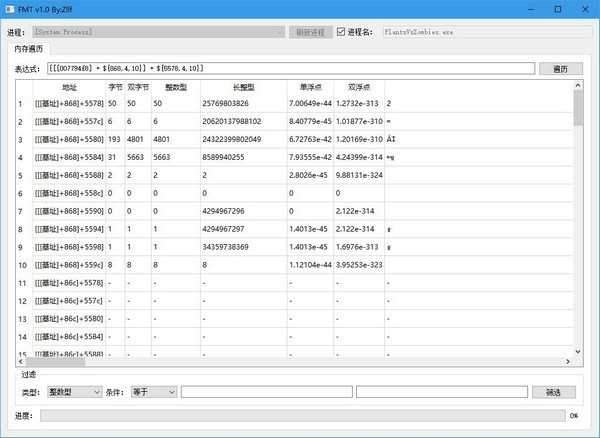600x438 pixels.
Task: Click long integer value 8589940255
Action: [x=223, y=157]
